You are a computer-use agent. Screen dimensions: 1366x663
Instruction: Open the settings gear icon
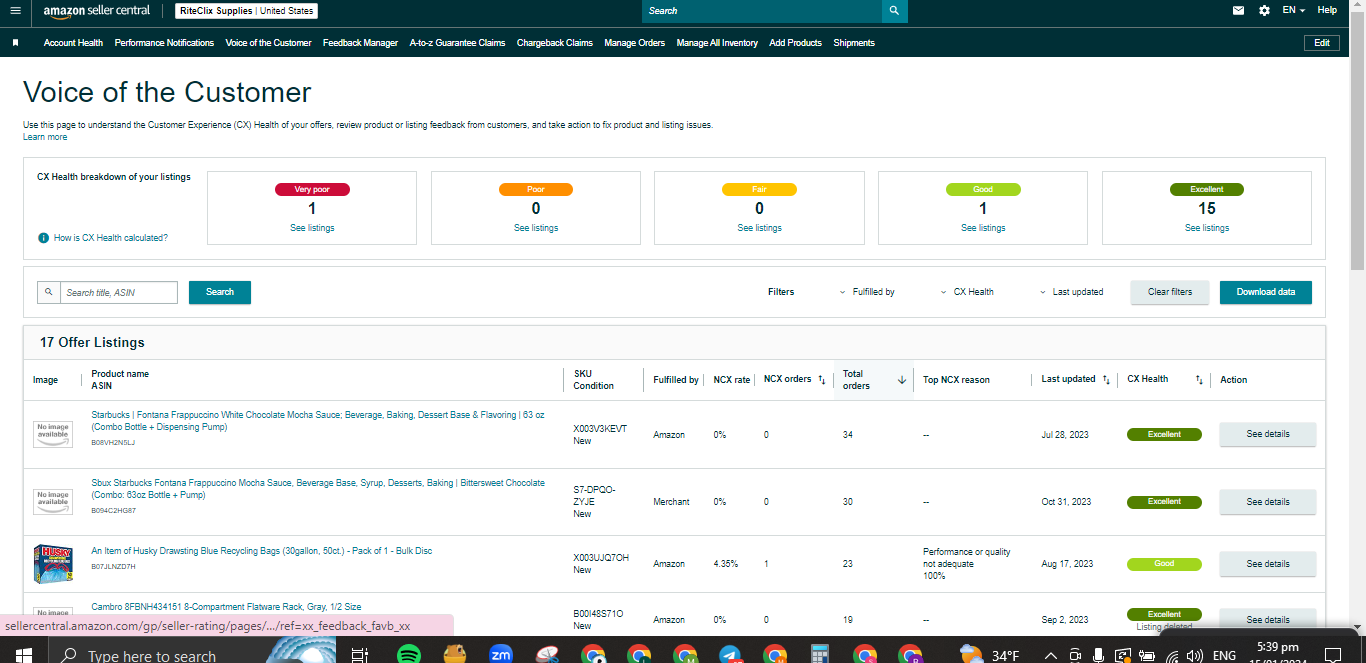(x=1264, y=10)
